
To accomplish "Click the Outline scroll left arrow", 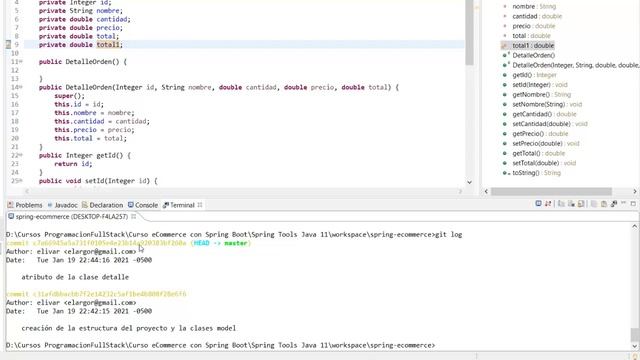I will click(x=486, y=191).
